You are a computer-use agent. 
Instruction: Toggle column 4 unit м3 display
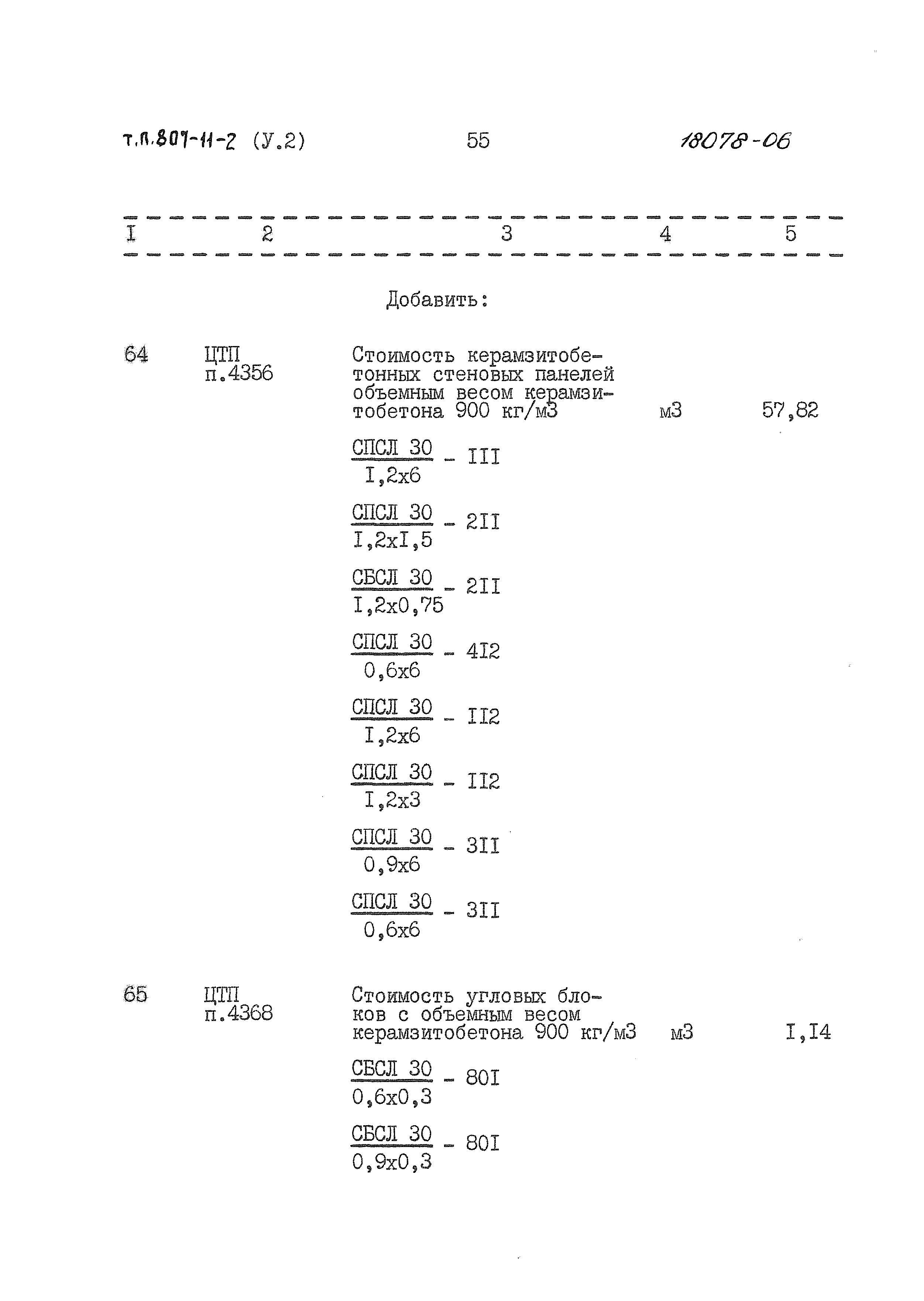tap(661, 413)
